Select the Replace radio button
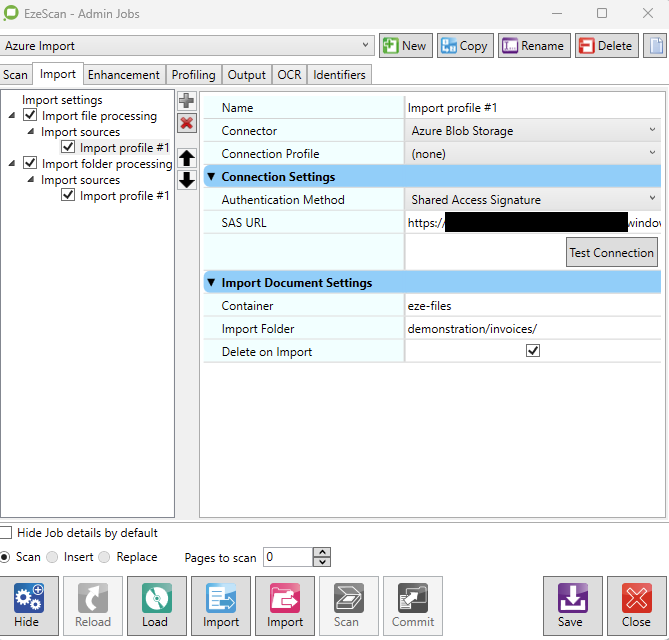The image size is (669, 640). 104,557
